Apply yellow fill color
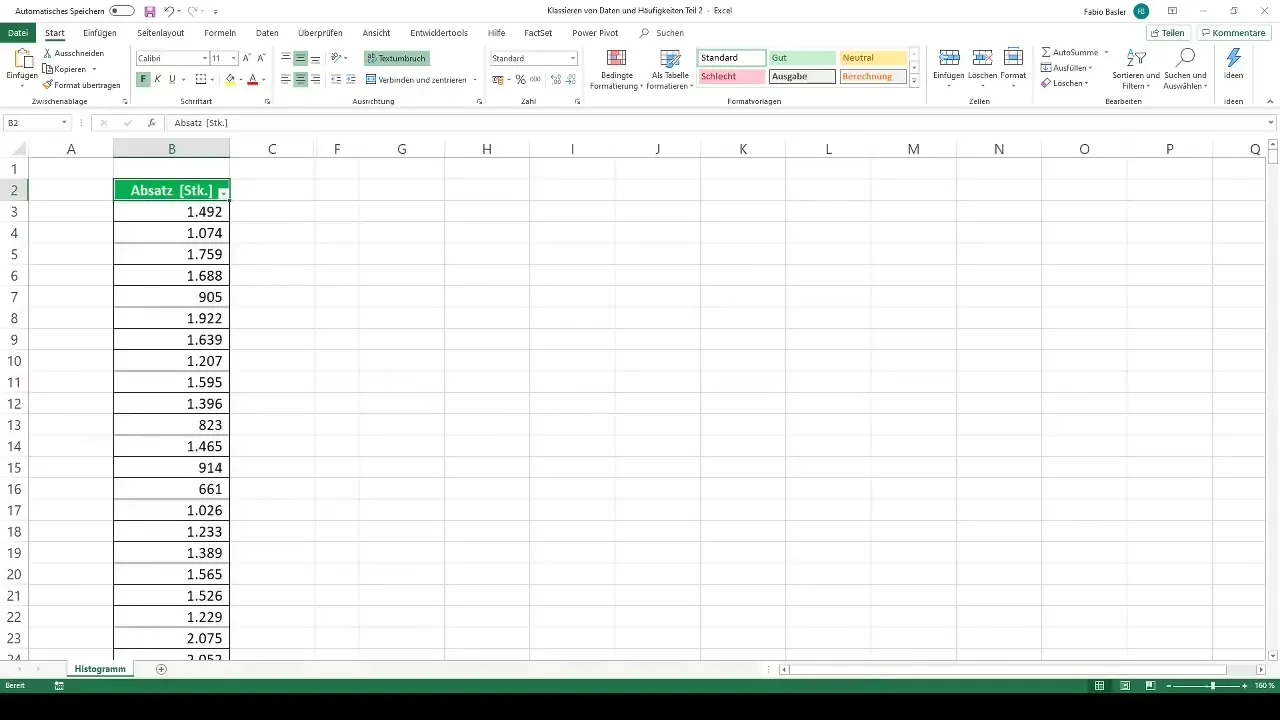This screenshot has height=720, width=1280. (x=230, y=79)
